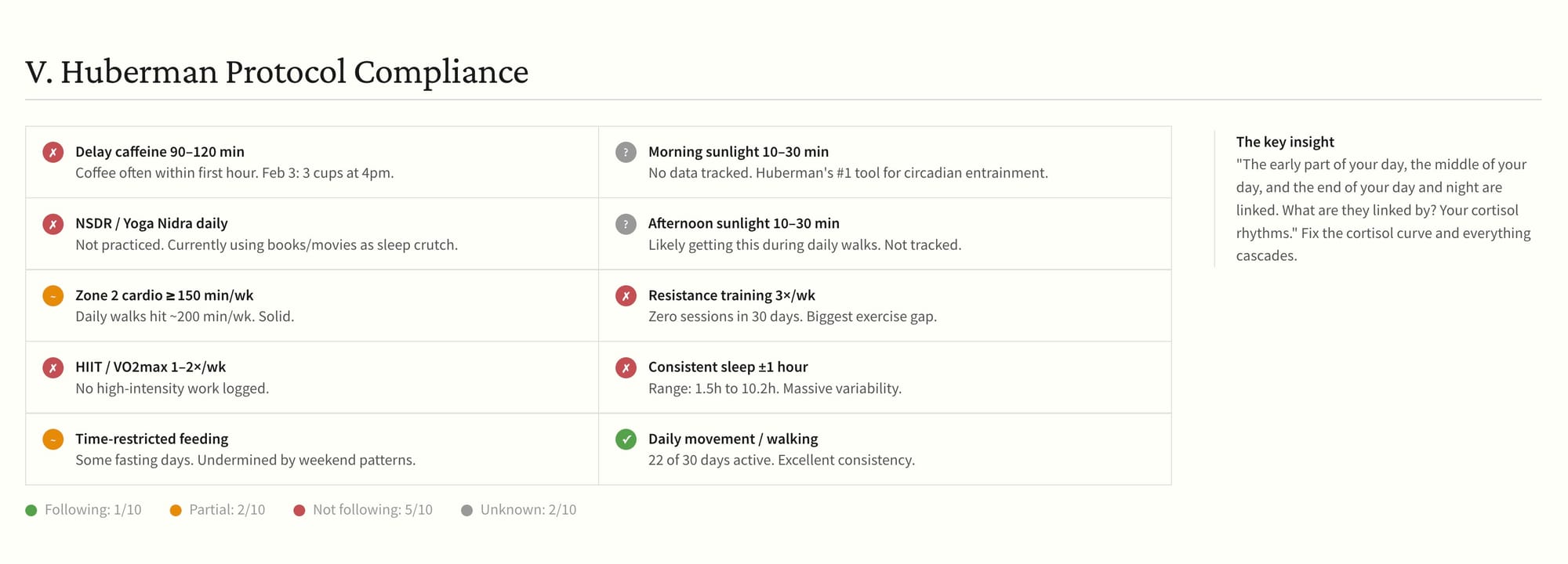Click the 'Daily movement / walking' title
Image resolution: width=1568 pixels, height=564 pixels.
[x=732, y=439]
